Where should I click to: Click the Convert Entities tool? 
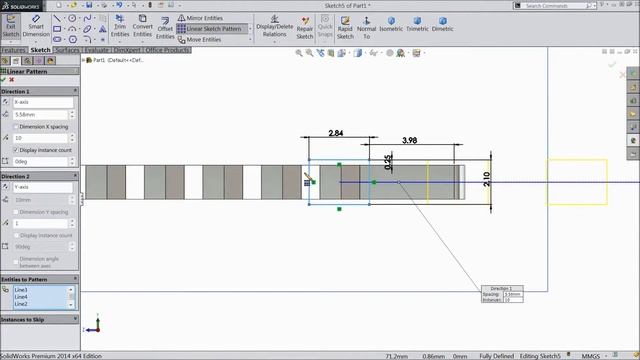tap(142, 26)
